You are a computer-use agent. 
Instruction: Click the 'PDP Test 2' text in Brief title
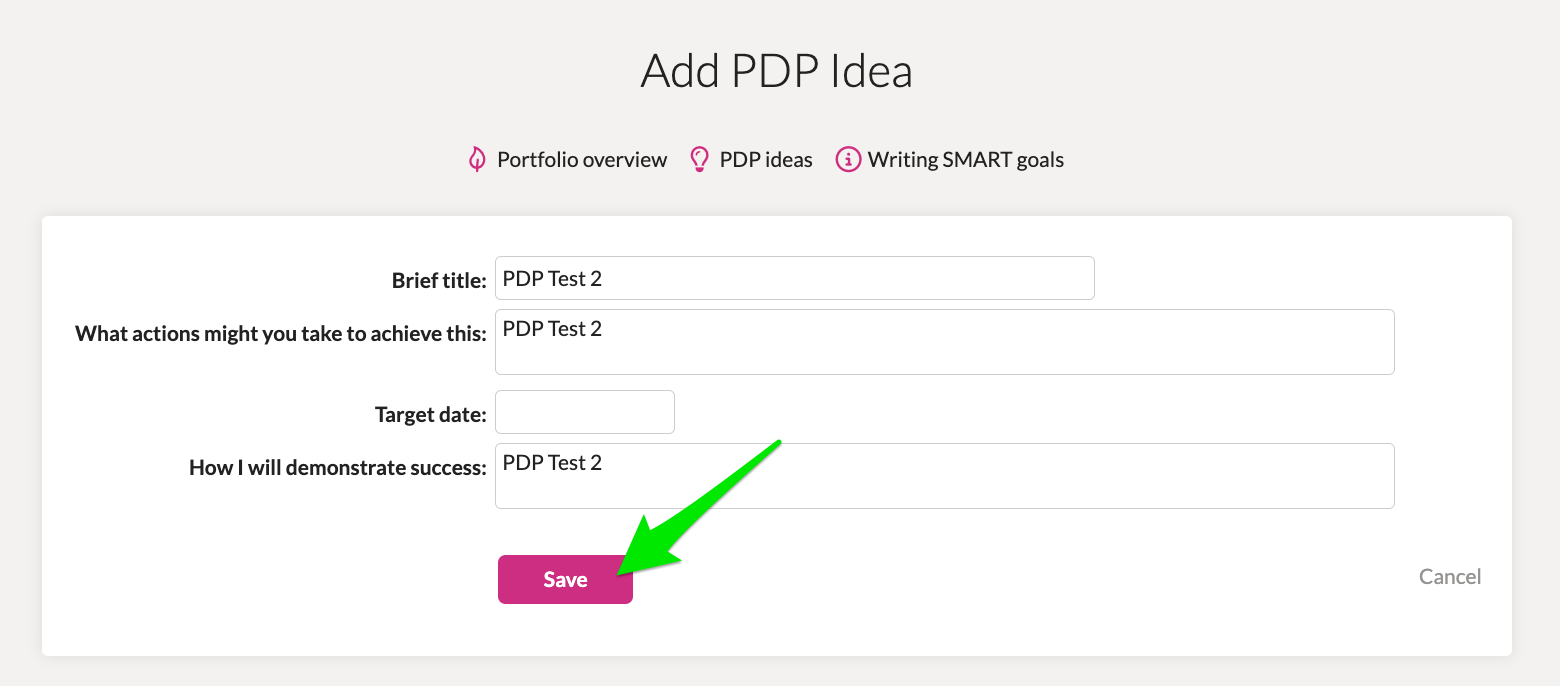tap(552, 278)
